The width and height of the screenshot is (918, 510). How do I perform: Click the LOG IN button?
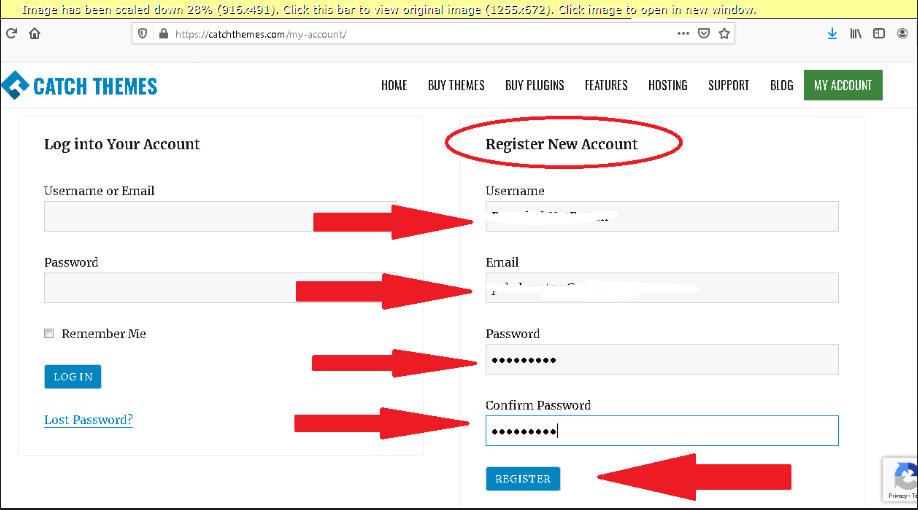pos(73,376)
